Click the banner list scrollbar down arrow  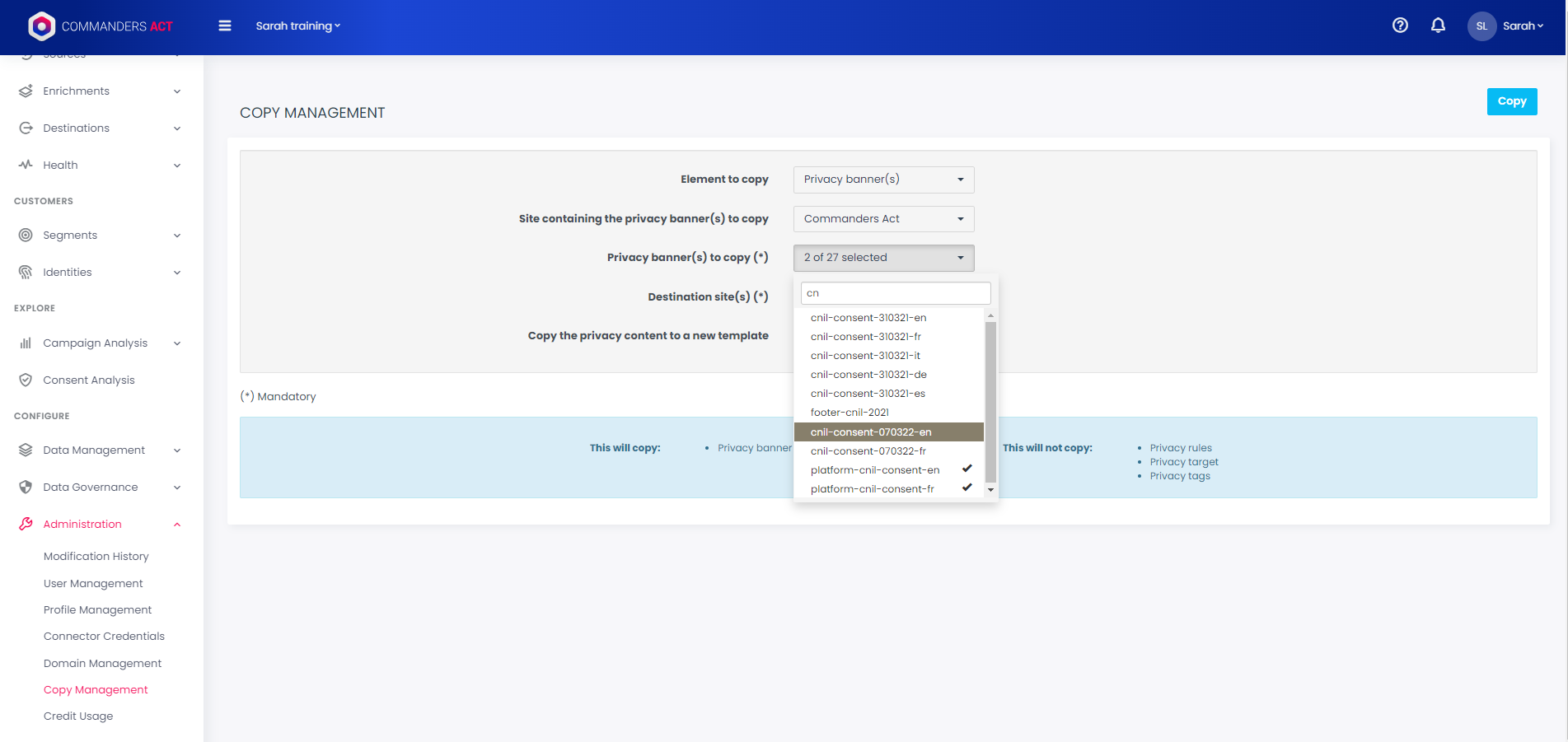(x=990, y=490)
